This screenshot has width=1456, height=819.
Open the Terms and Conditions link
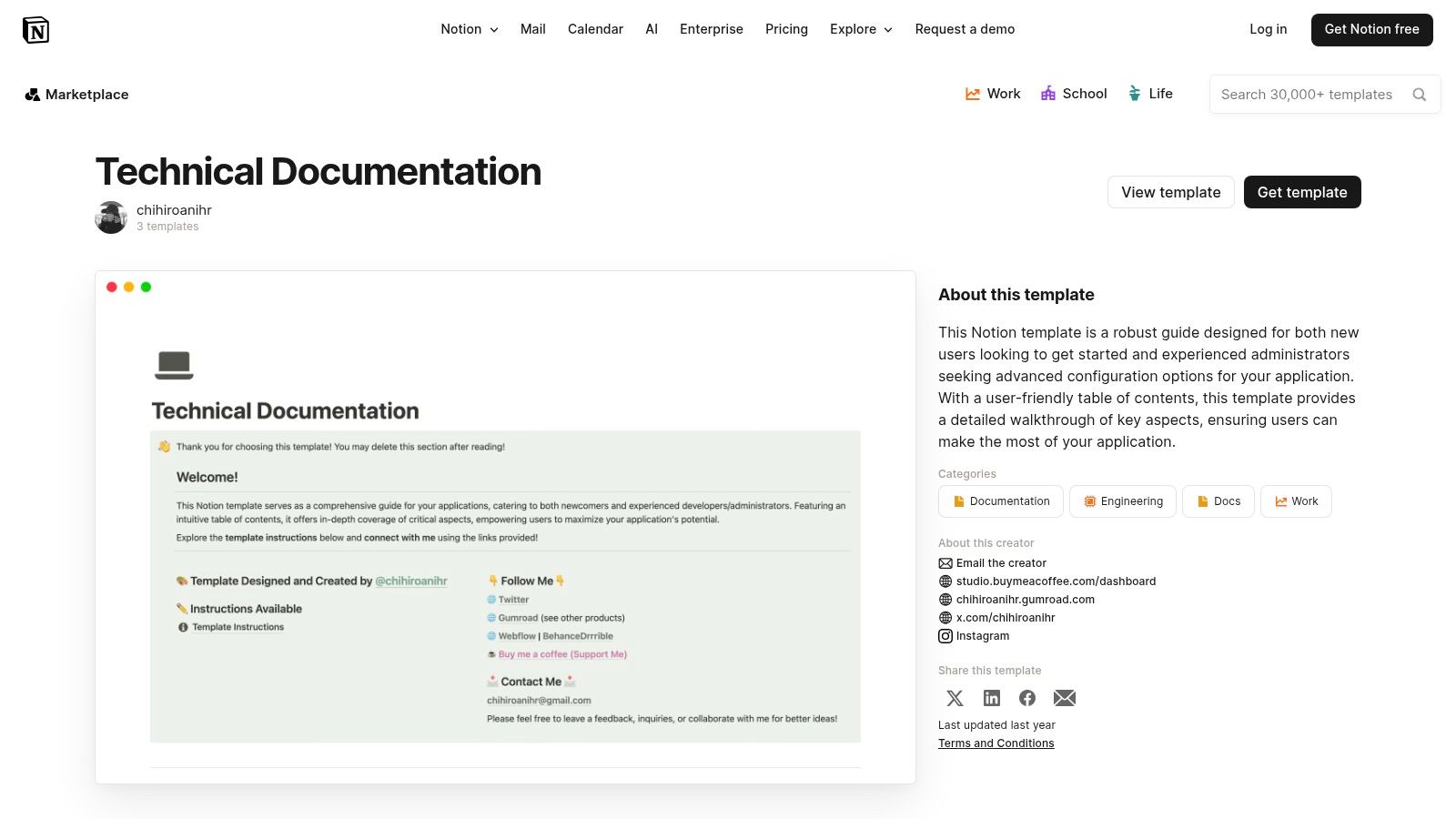pyautogui.click(x=996, y=743)
